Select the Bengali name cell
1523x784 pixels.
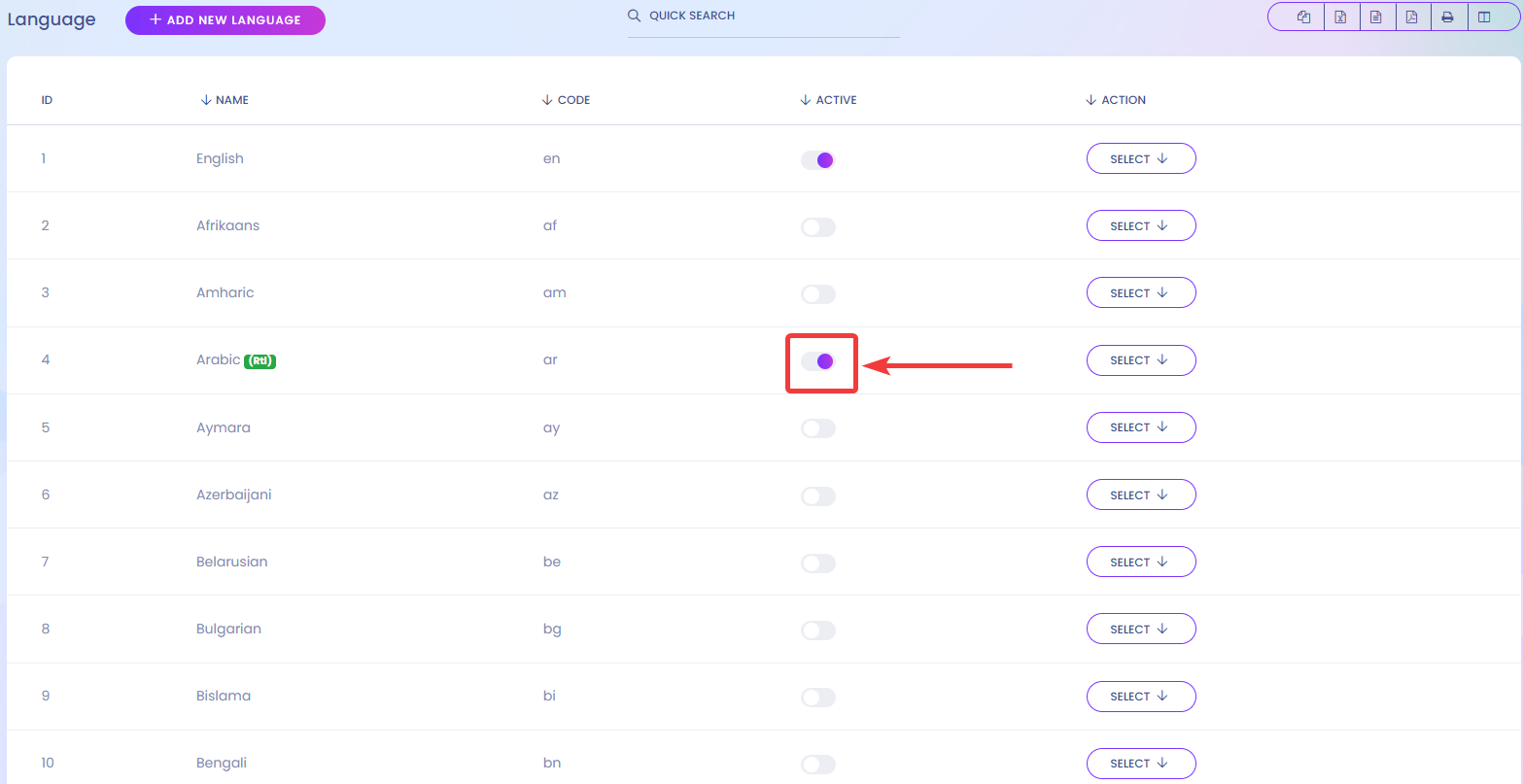point(222,763)
